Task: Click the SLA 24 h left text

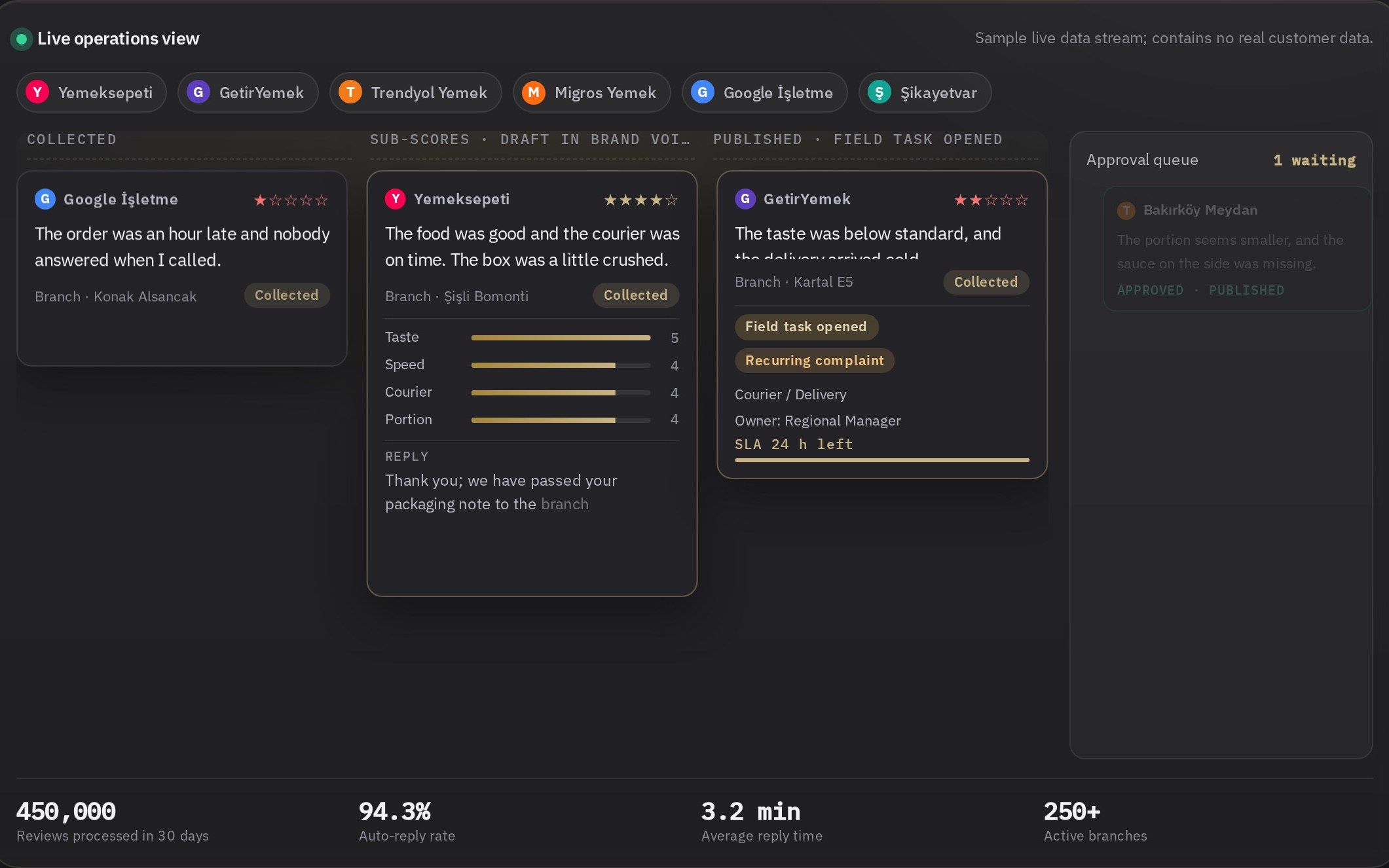Action: tap(794, 444)
